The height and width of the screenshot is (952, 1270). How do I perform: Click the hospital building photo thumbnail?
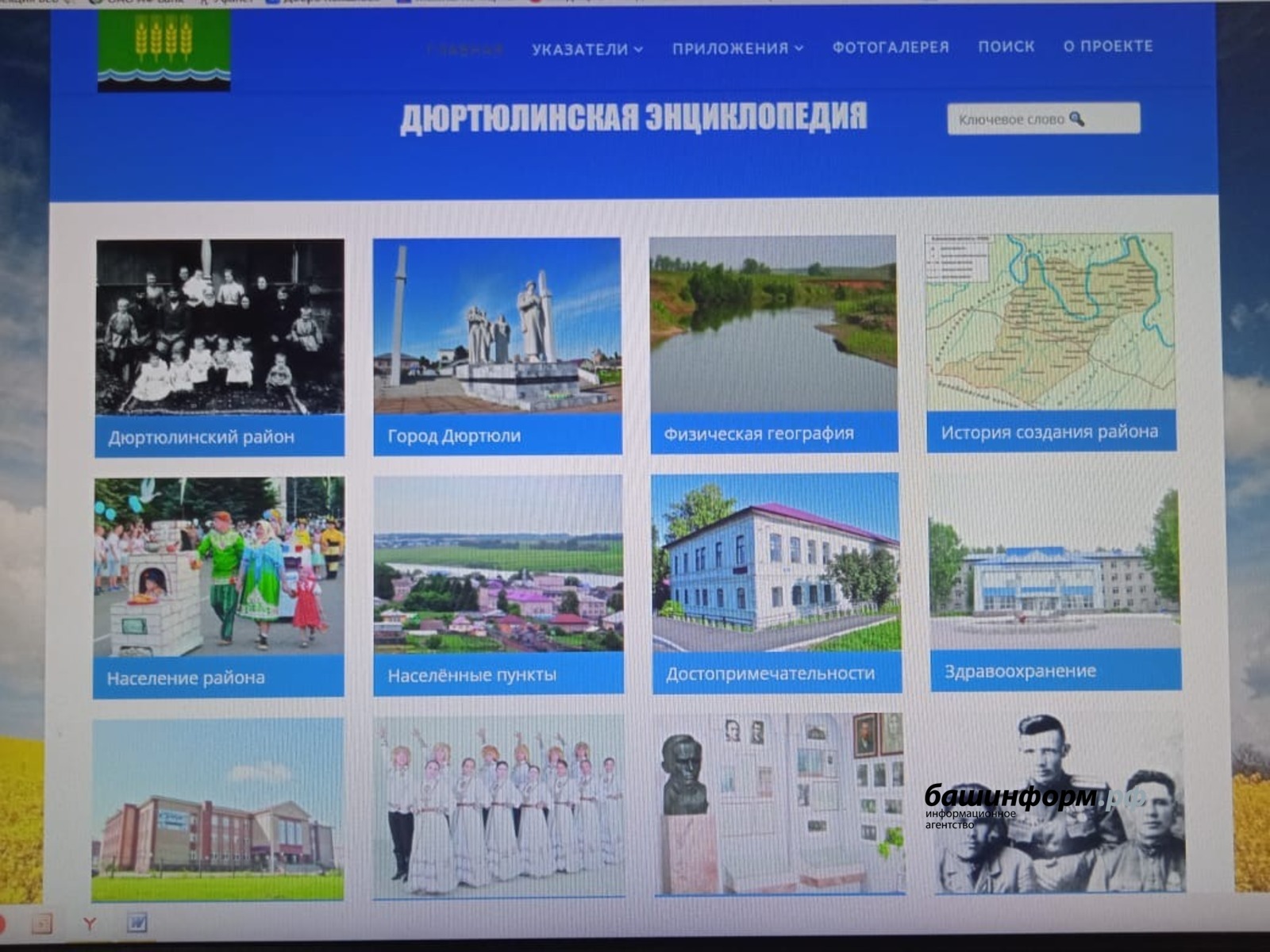click(x=1055, y=560)
